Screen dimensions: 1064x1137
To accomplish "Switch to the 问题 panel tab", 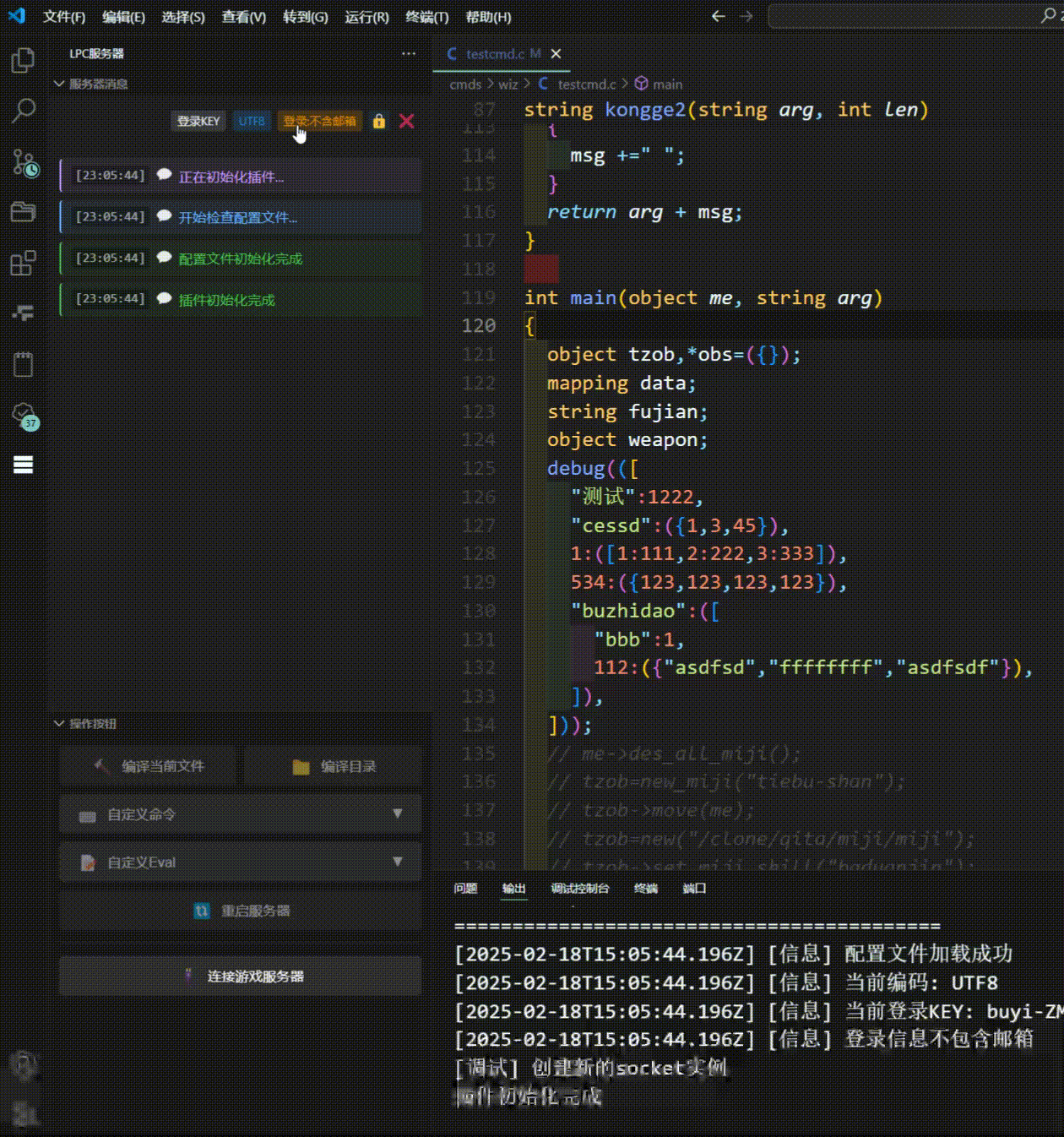I will (x=465, y=888).
